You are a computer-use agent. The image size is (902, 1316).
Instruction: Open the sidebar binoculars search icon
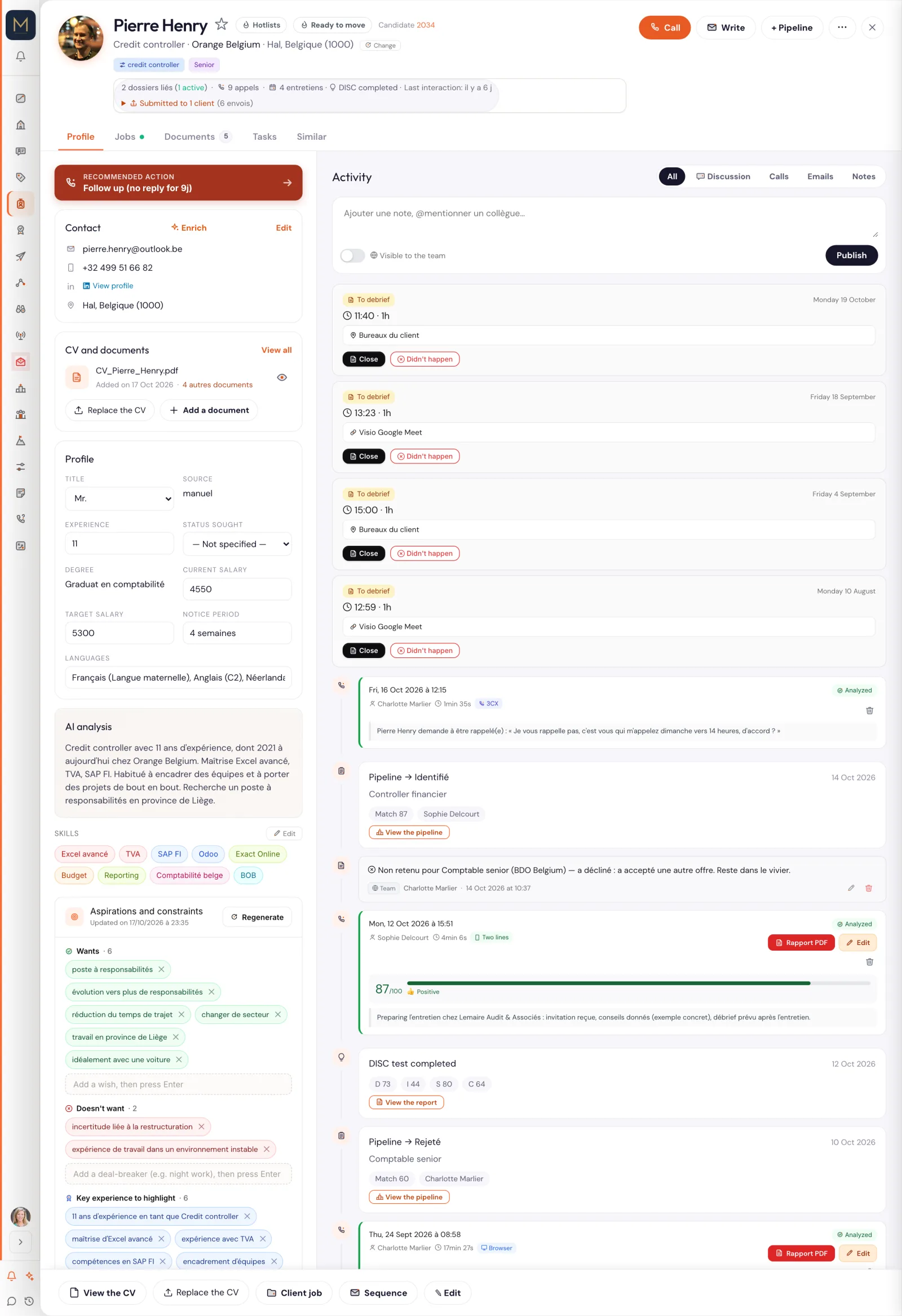point(20,308)
